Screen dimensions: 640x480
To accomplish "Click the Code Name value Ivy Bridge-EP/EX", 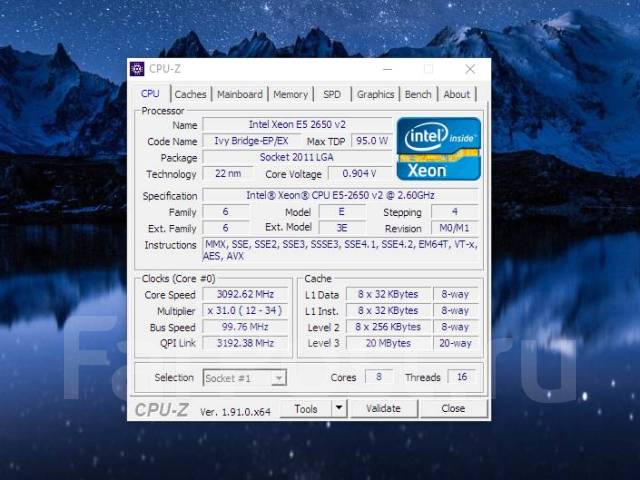I will pos(251,141).
